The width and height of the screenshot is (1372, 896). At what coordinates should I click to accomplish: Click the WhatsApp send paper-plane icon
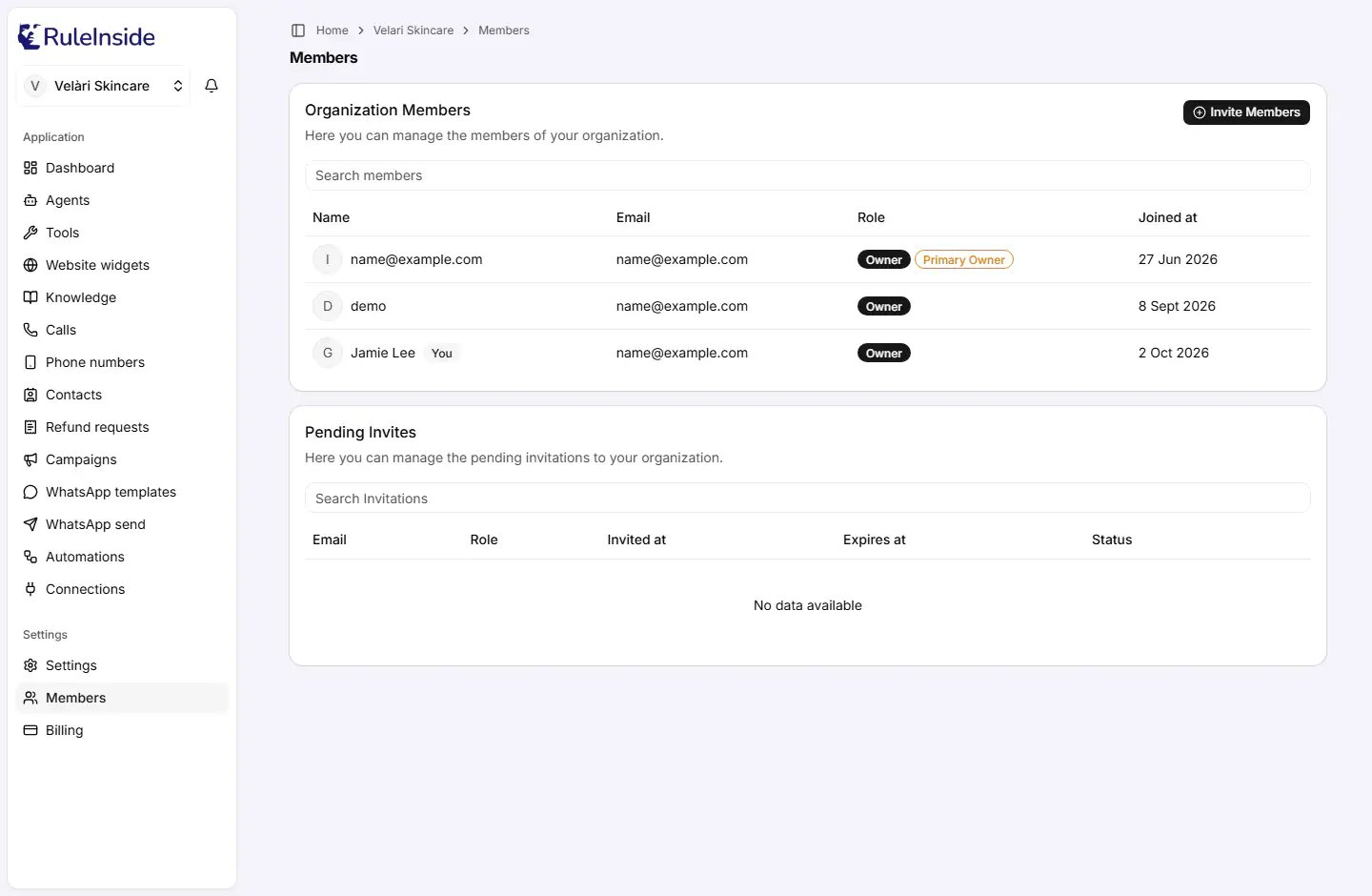[x=30, y=524]
